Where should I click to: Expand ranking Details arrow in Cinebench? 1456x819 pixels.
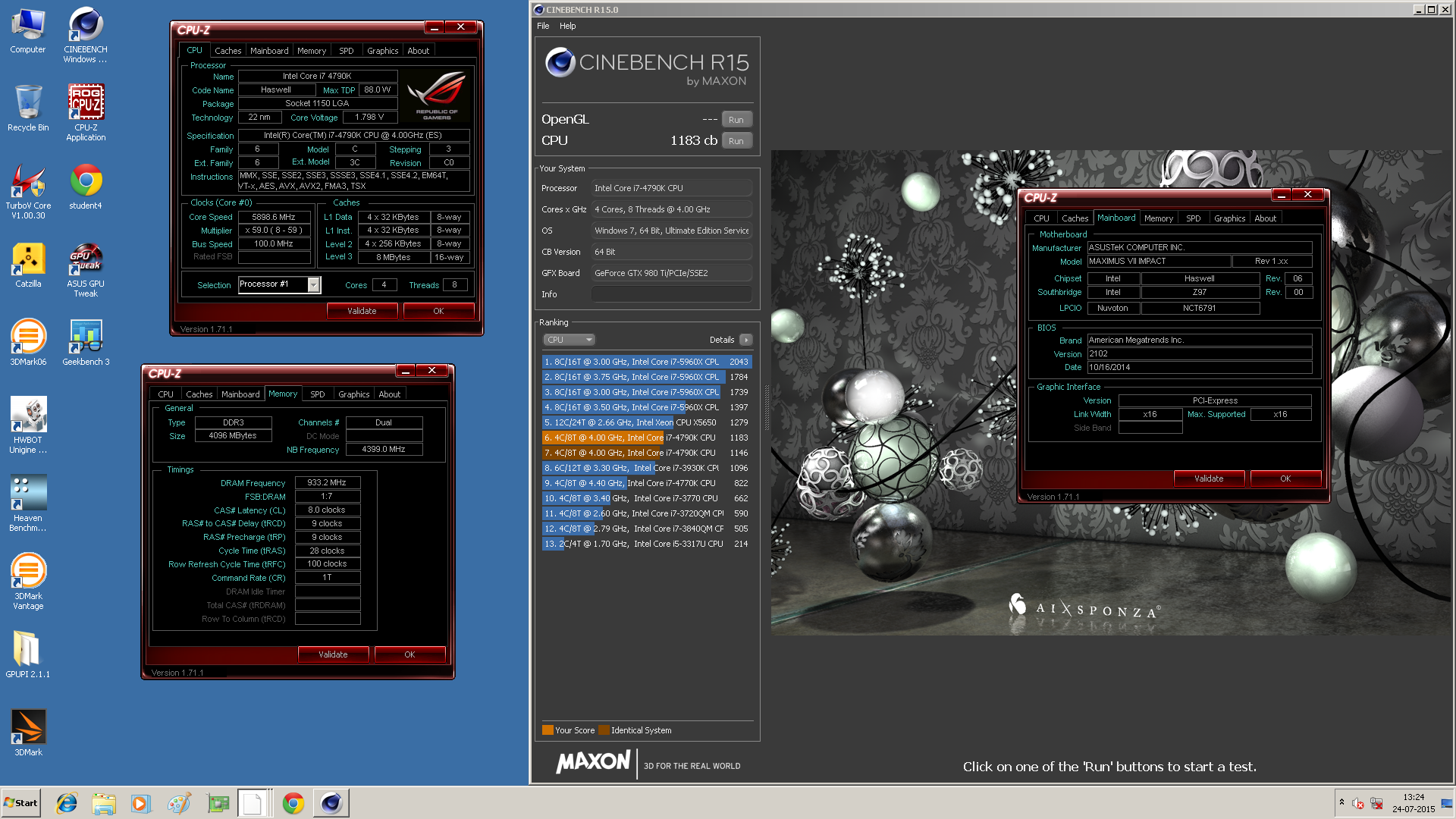[x=746, y=340]
